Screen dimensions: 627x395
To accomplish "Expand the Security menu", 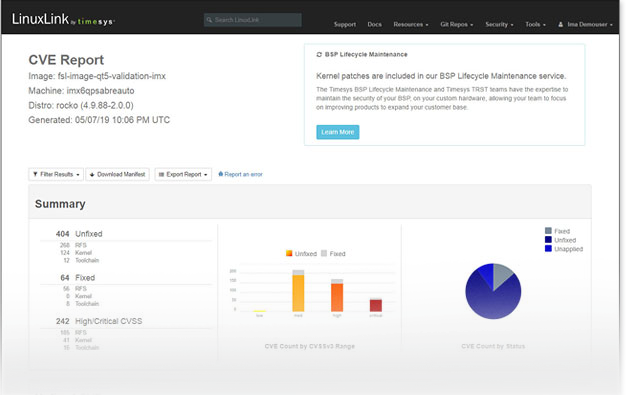I will click(x=499, y=24).
